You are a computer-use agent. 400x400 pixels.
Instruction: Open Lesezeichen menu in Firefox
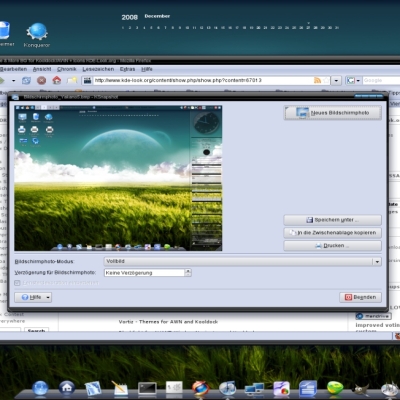point(98,69)
